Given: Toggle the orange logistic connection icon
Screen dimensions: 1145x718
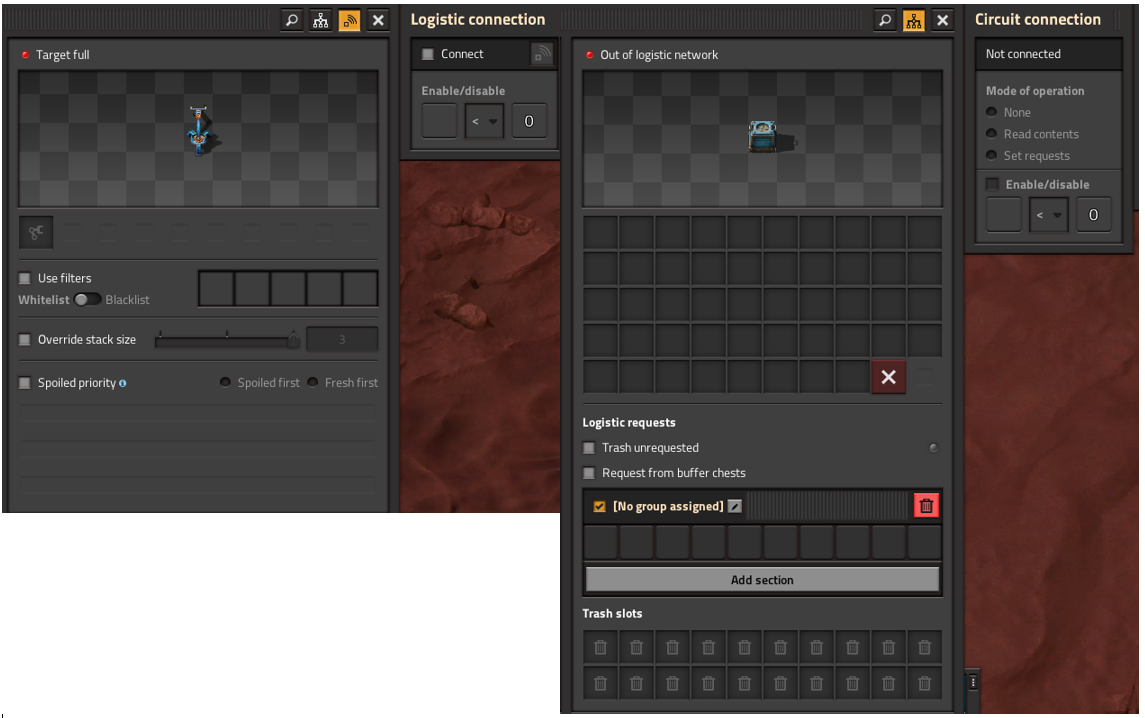Looking at the screenshot, I should [x=349, y=20].
